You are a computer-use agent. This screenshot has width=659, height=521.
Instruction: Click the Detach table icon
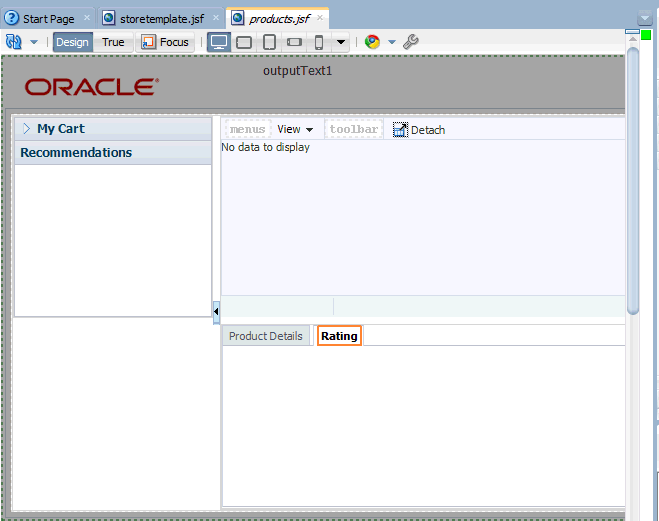pos(400,130)
